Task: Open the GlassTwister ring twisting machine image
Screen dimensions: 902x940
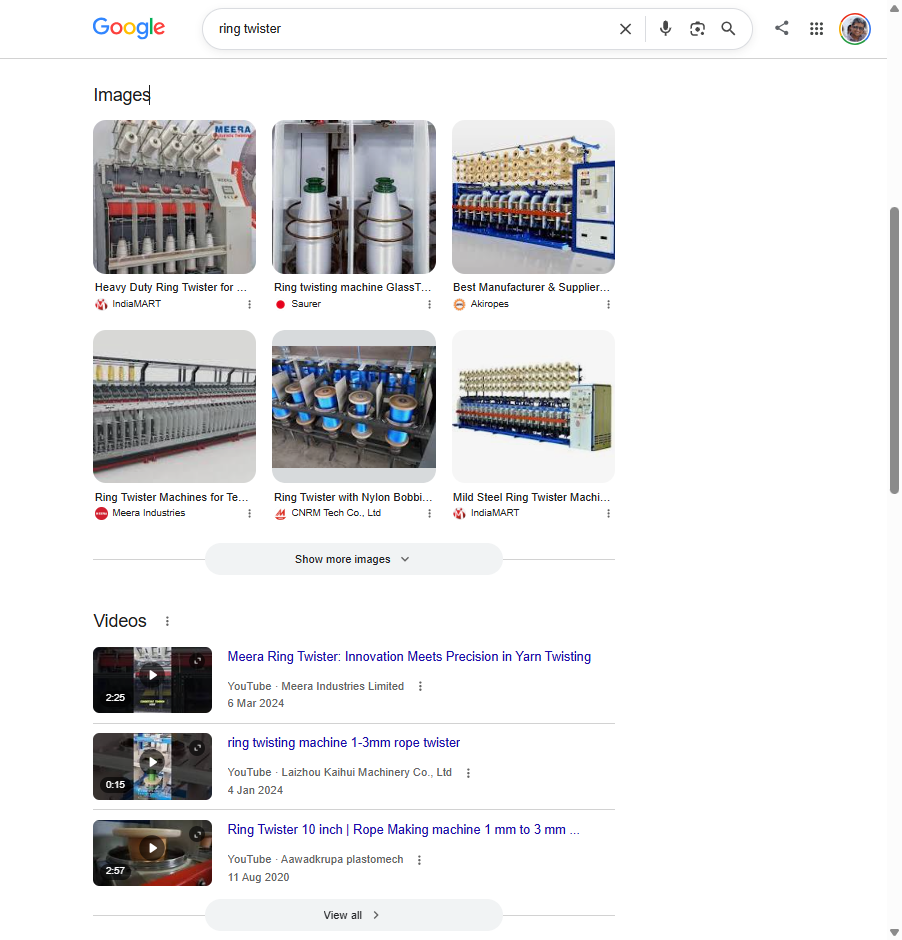Action: coord(354,197)
